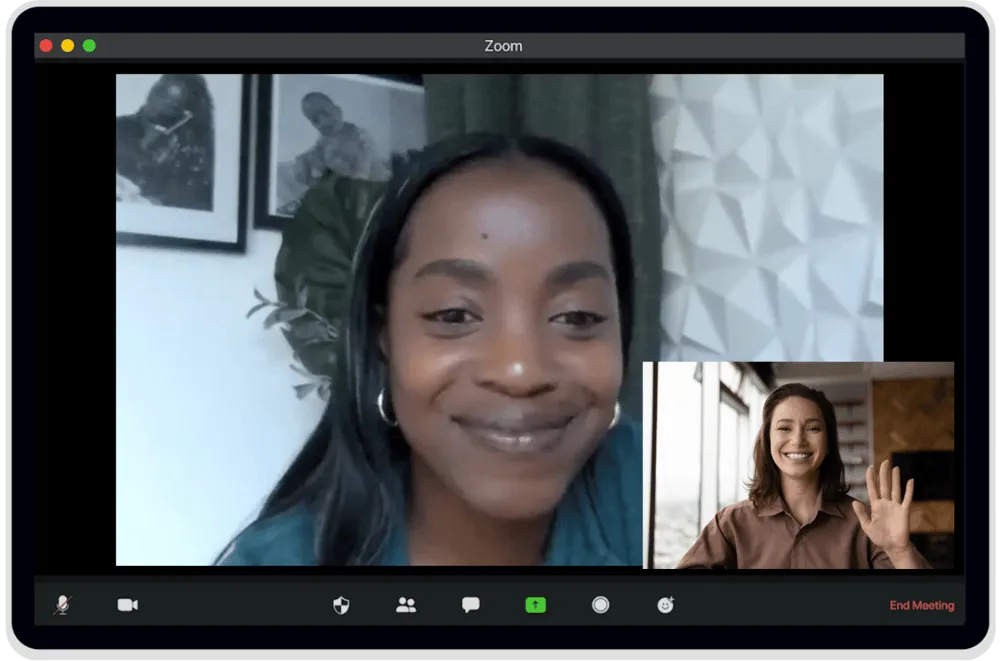Viewport: 1000px width, 661px height.
Task: Start recording with the Record icon
Action: pyautogui.click(x=600, y=605)
